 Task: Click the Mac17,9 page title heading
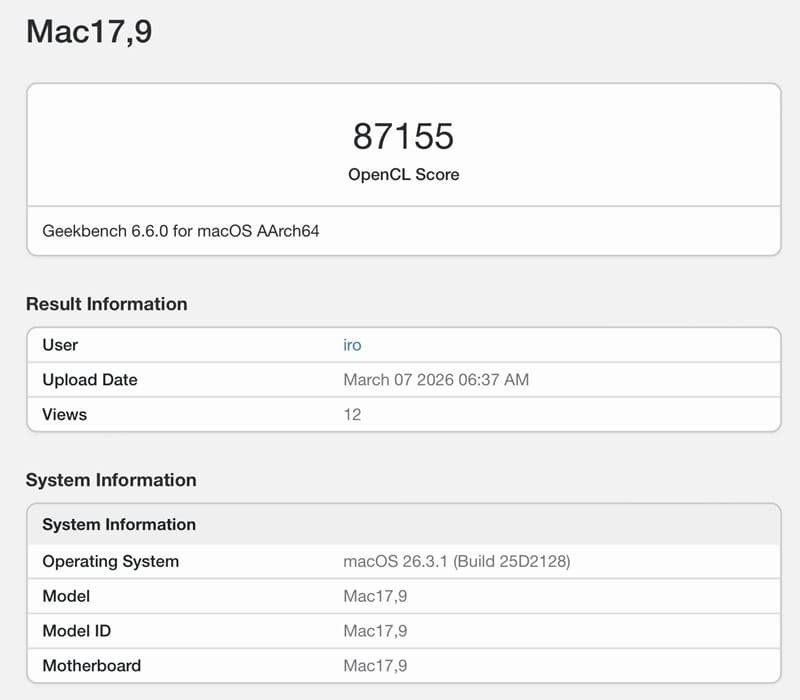[89, 31]
